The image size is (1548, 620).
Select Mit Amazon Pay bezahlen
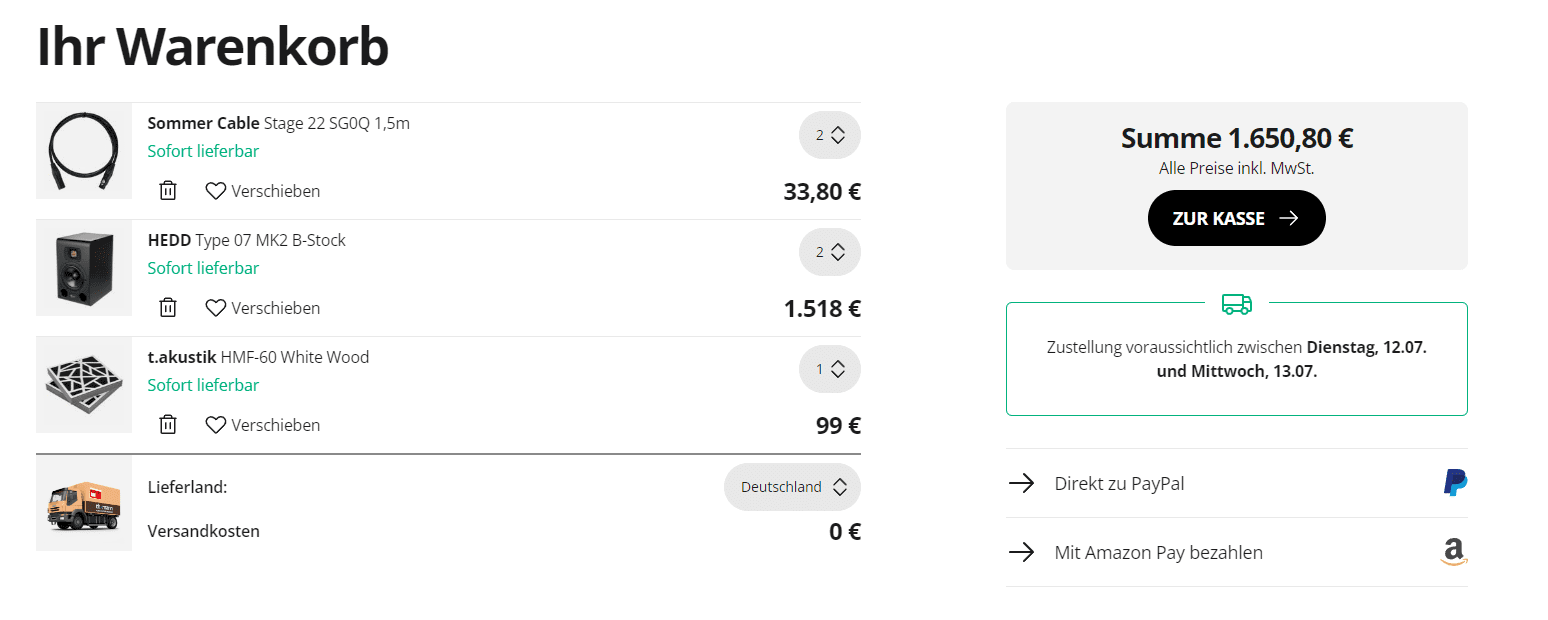click(x=1237, y=552)
